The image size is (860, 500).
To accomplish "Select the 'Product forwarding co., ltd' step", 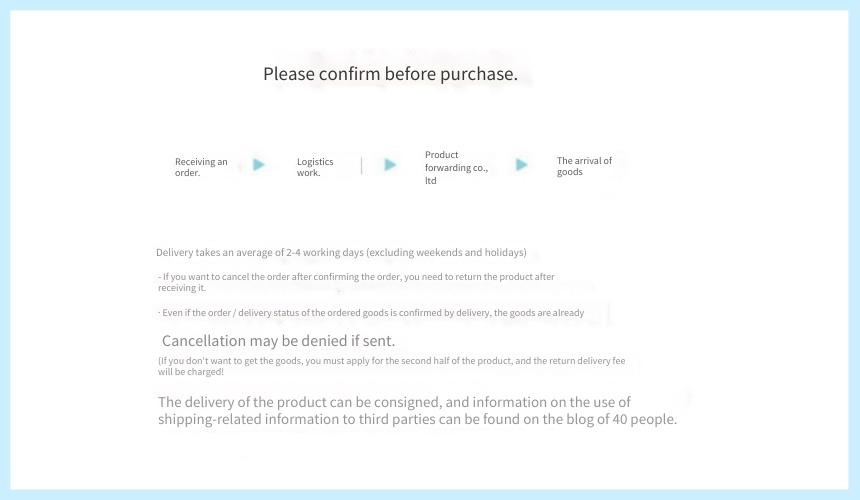I will [456, 167].
